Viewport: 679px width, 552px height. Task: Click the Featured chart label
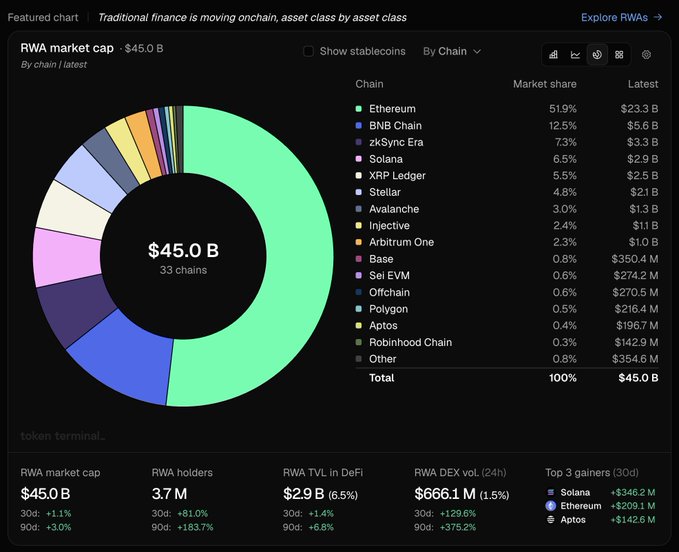(x=43, y=17)
